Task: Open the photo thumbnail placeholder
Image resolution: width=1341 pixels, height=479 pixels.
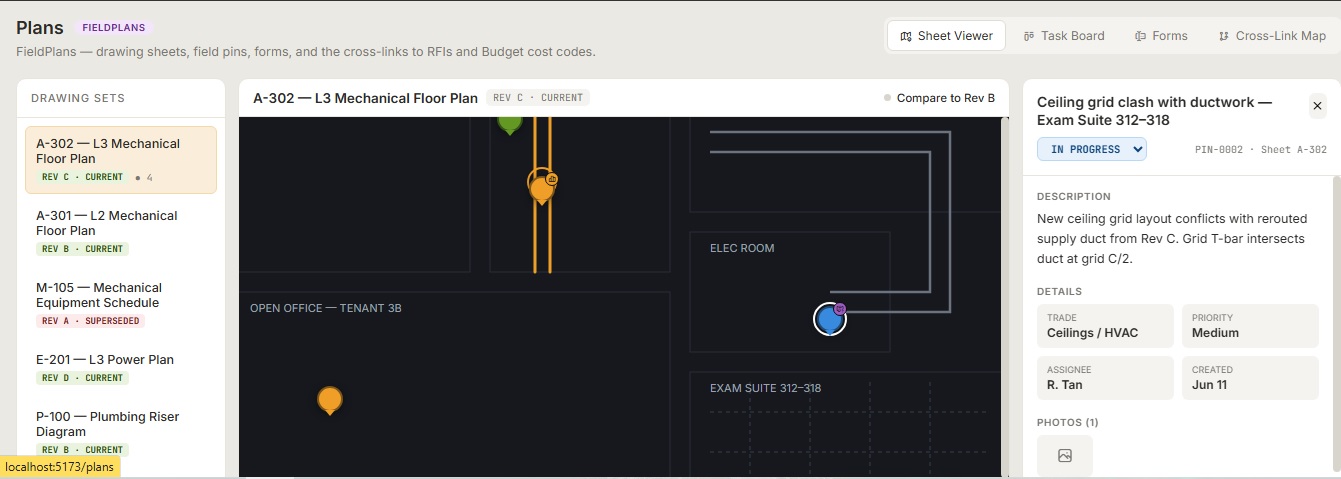Action: point(1065,455)
